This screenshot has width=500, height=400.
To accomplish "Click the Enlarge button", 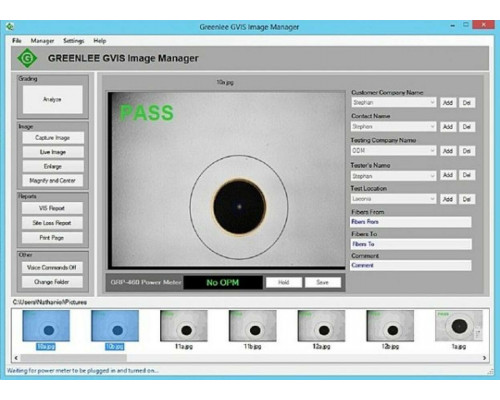I will click(x=53, y=166).
